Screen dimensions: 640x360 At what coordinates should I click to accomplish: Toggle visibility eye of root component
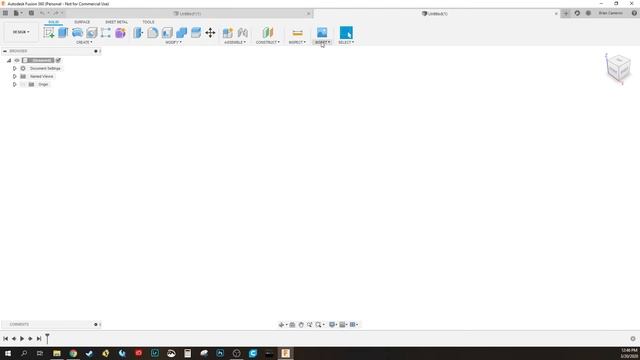[x=17, y=60]
